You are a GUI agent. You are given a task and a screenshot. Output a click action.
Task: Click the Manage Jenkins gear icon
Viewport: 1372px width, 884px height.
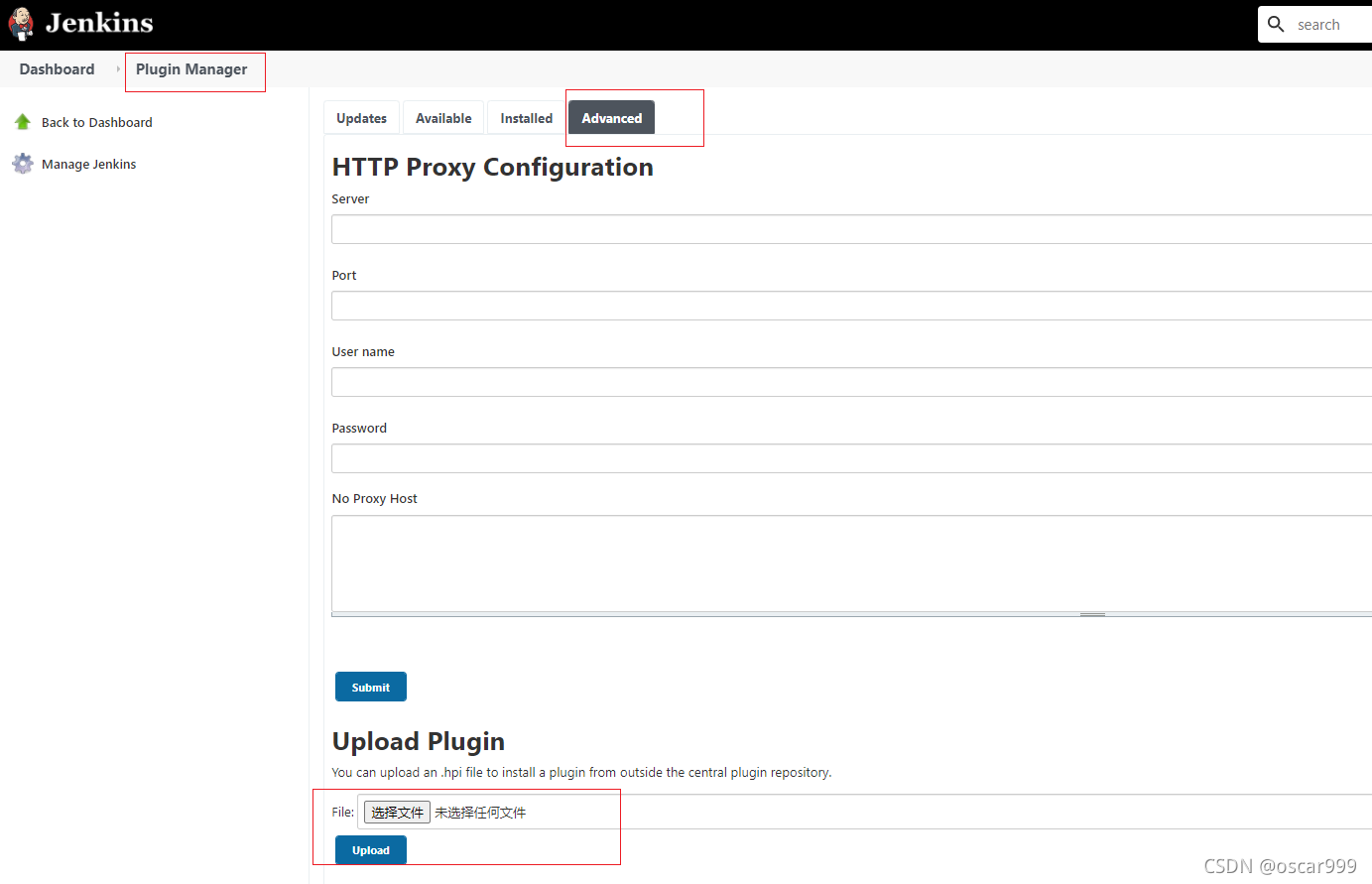(23, 164)
